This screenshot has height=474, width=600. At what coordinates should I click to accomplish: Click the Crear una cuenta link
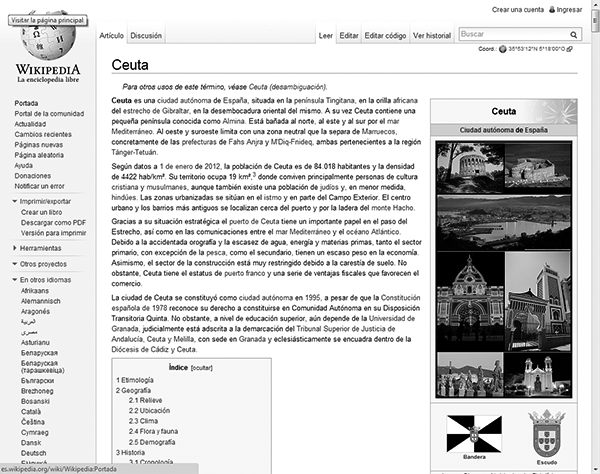(x=518, y=9)
